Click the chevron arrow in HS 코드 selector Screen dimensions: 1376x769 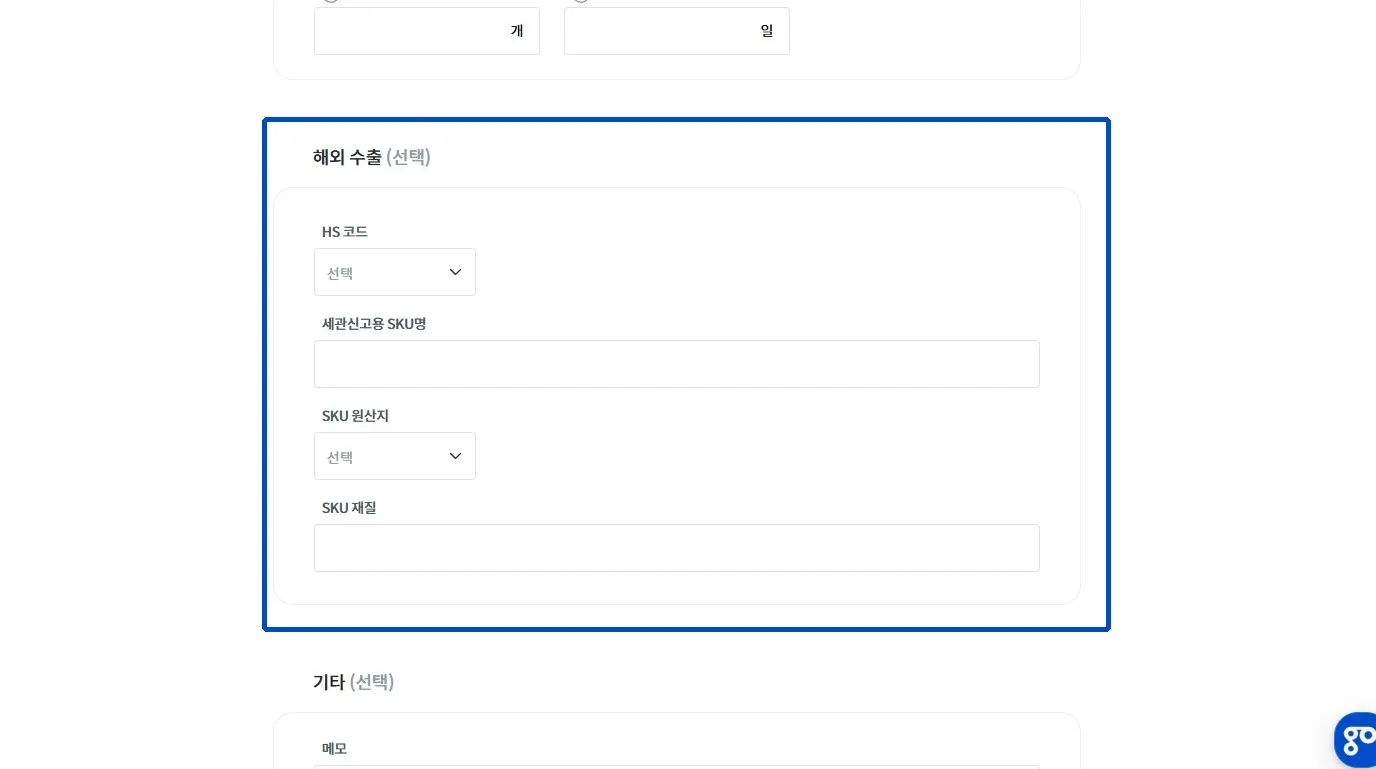point(455,272)
